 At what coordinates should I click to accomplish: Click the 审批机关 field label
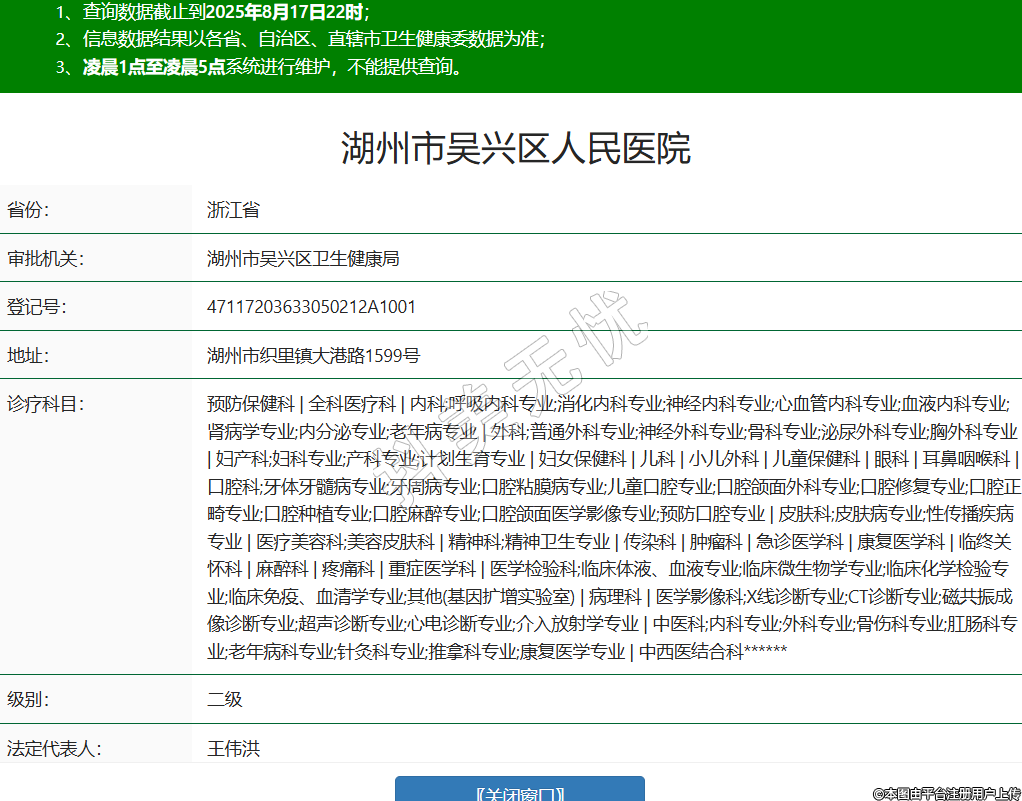coord(45,259)
